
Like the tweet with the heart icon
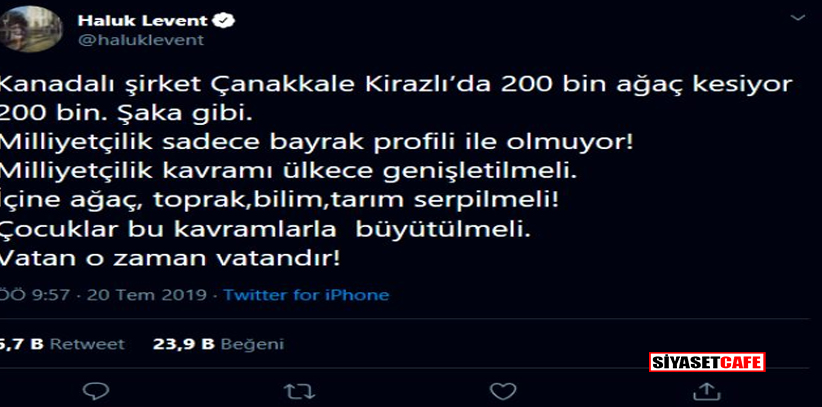(502, 391)
